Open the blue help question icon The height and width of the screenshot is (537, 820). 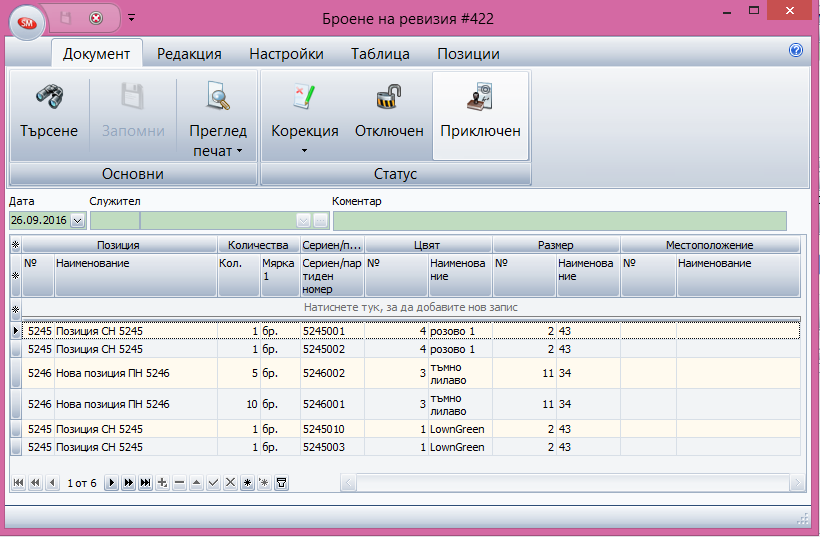coord(795,50)
